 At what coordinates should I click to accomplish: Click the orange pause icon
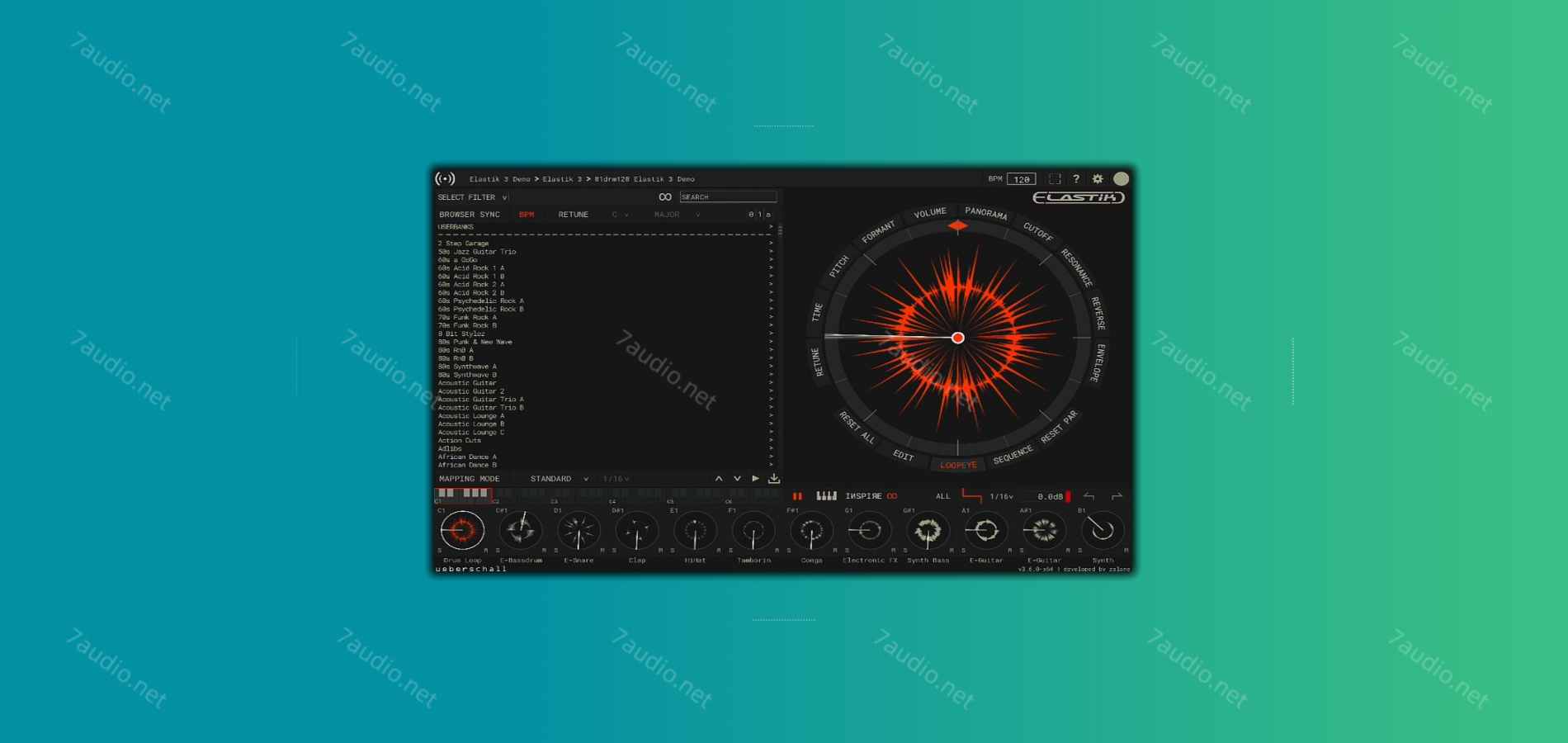(x=797, y=496)
